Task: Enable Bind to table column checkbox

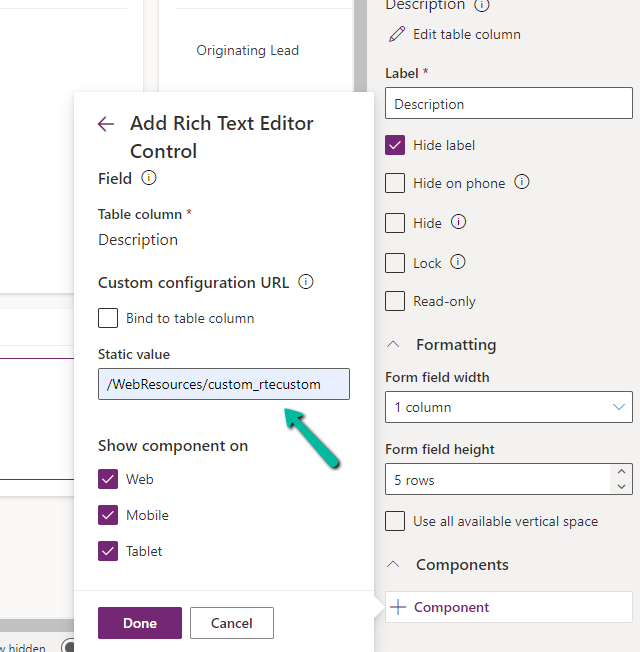Action: 108,318
